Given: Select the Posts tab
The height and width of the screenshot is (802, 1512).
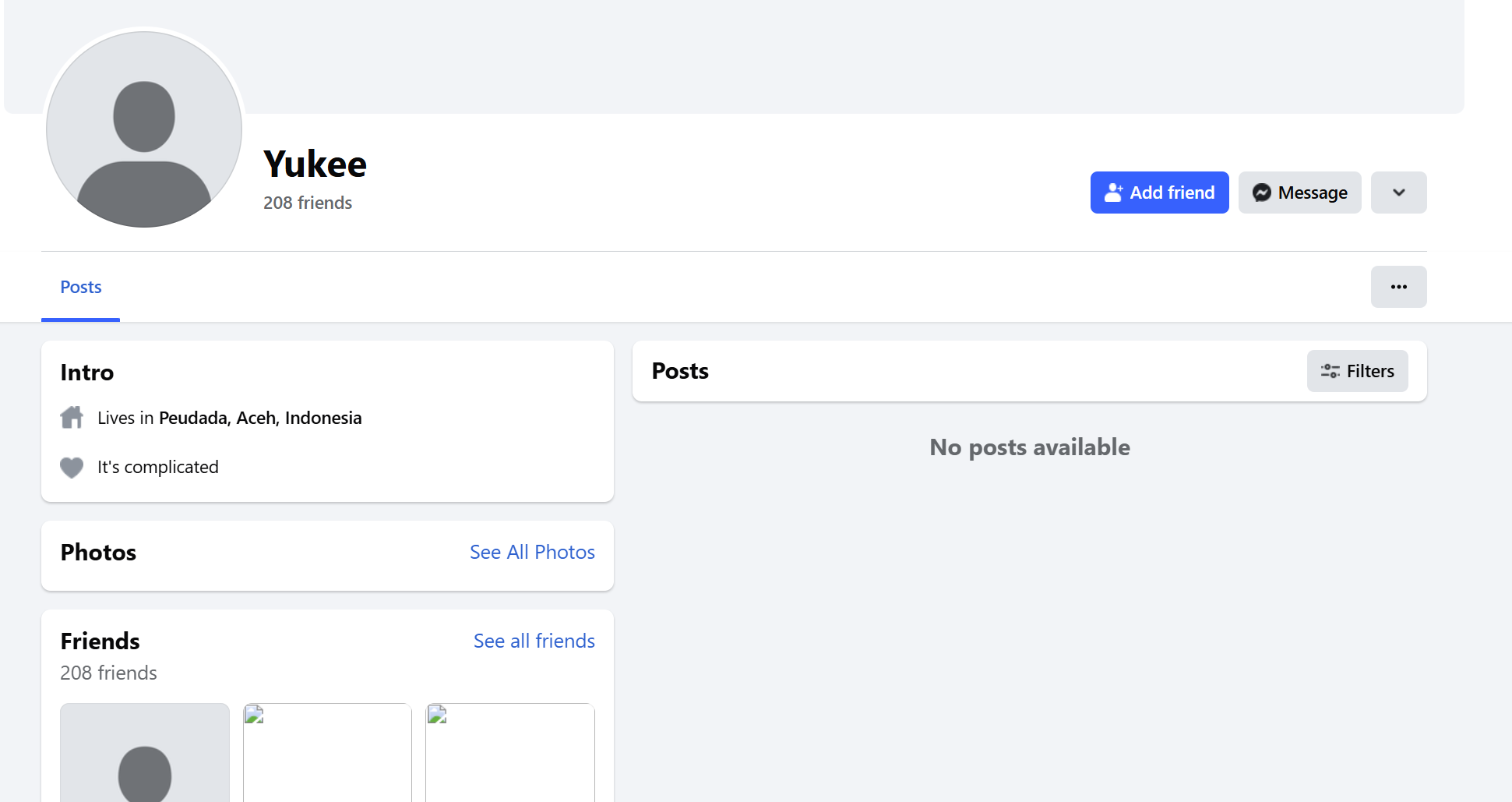Looking at the screenshot, I should coord(81,288).
